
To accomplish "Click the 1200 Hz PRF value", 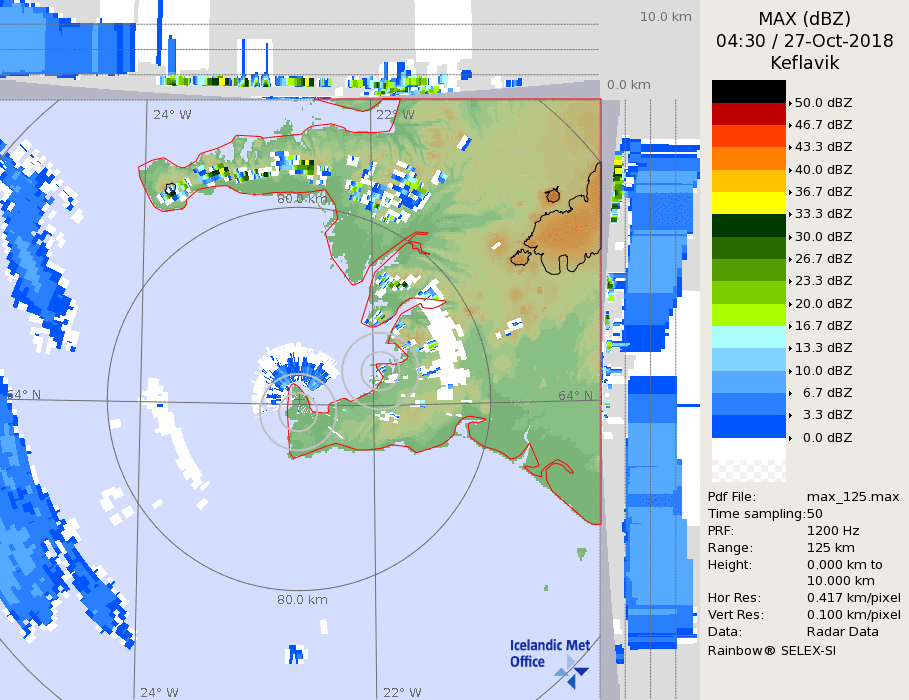I will point(832,531).
